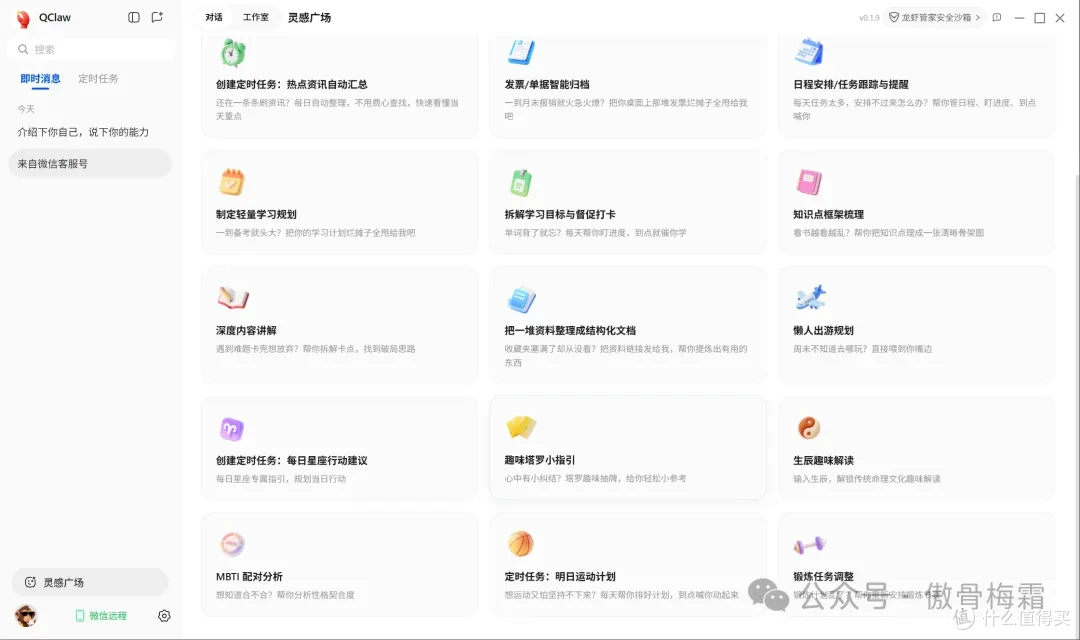
Task: Open 龙虾管家安全沙箱 button
Action: [x=934, y=17]
